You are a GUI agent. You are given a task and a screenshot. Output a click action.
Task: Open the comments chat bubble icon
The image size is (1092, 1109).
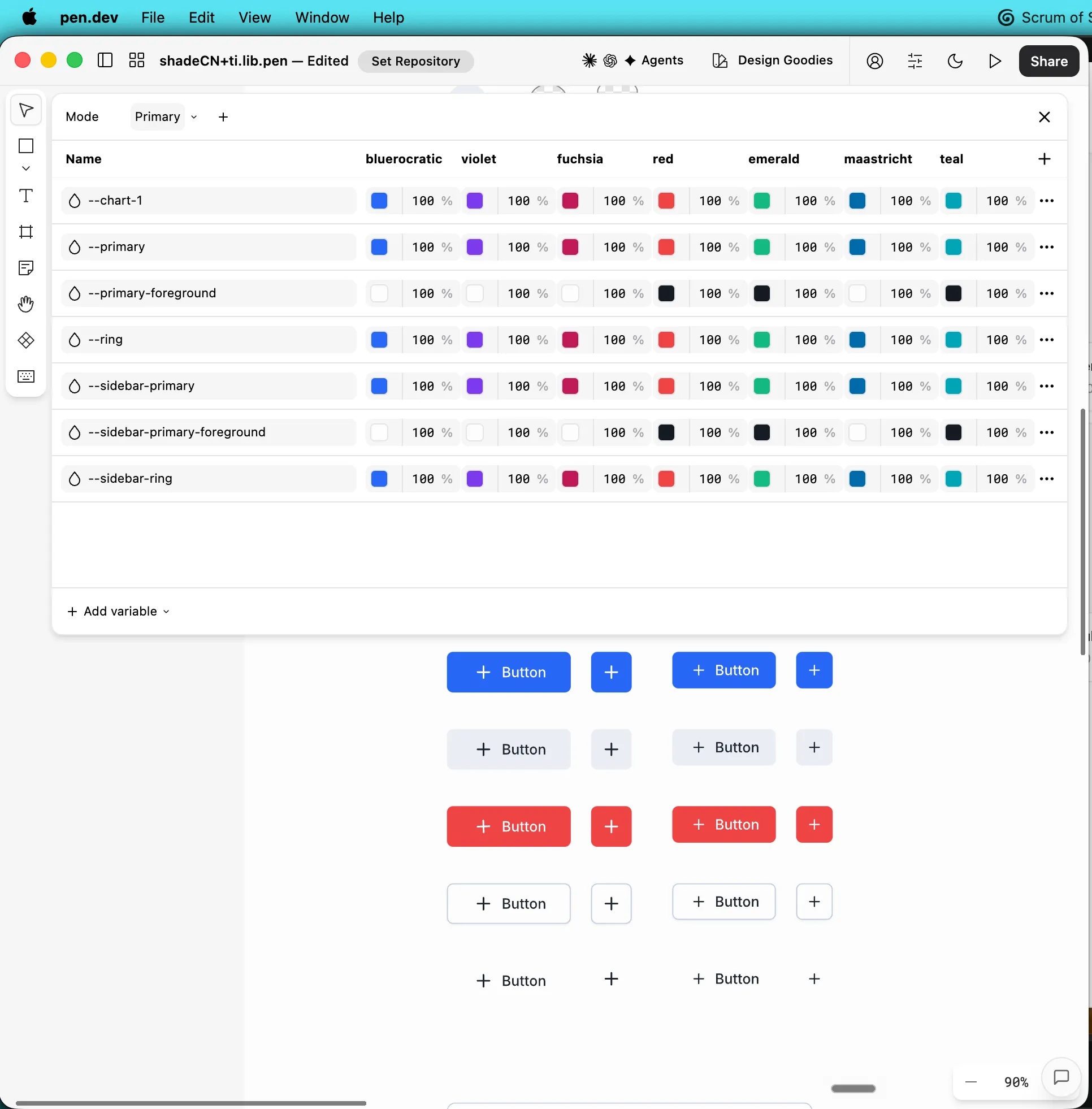coord(1061,1077)
